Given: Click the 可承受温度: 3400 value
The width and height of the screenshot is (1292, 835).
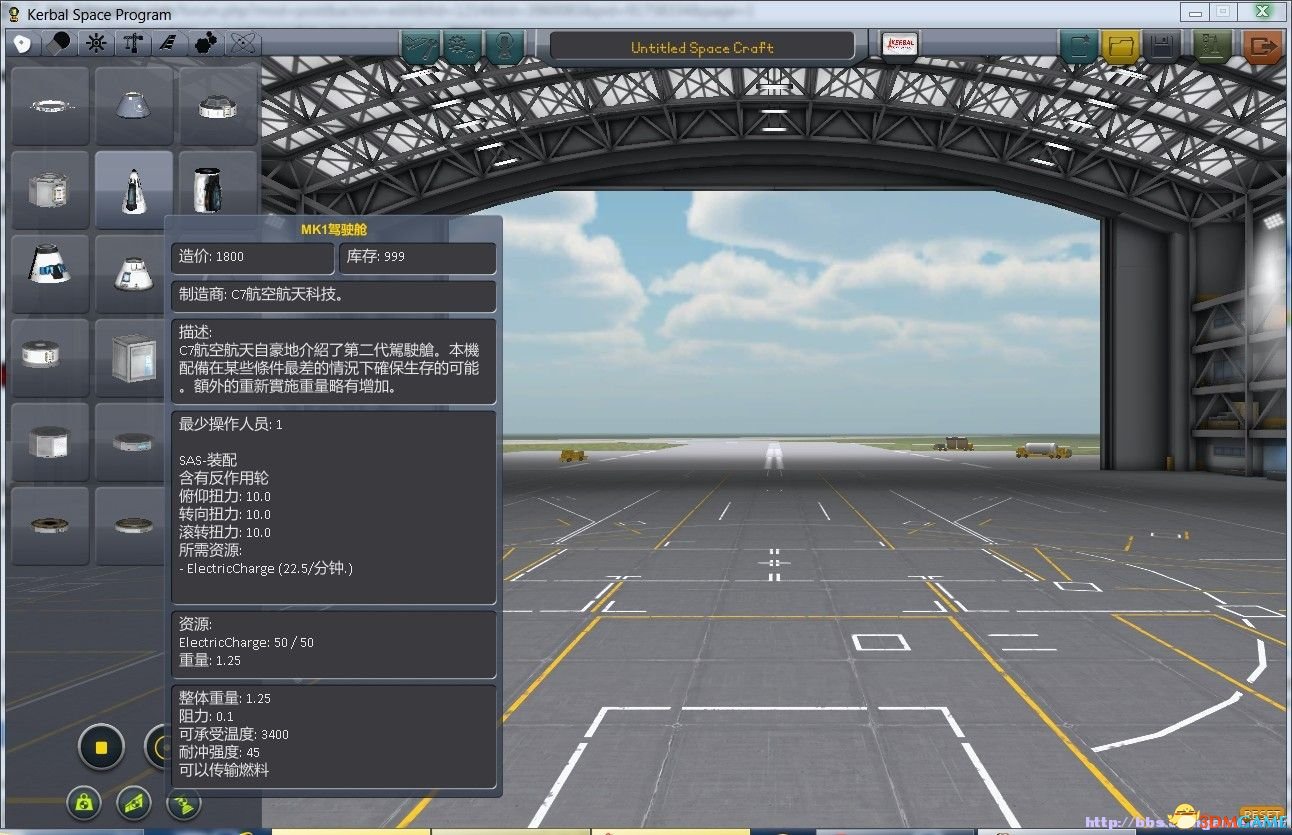Looking at the screenshot, I should click(233, 734).
